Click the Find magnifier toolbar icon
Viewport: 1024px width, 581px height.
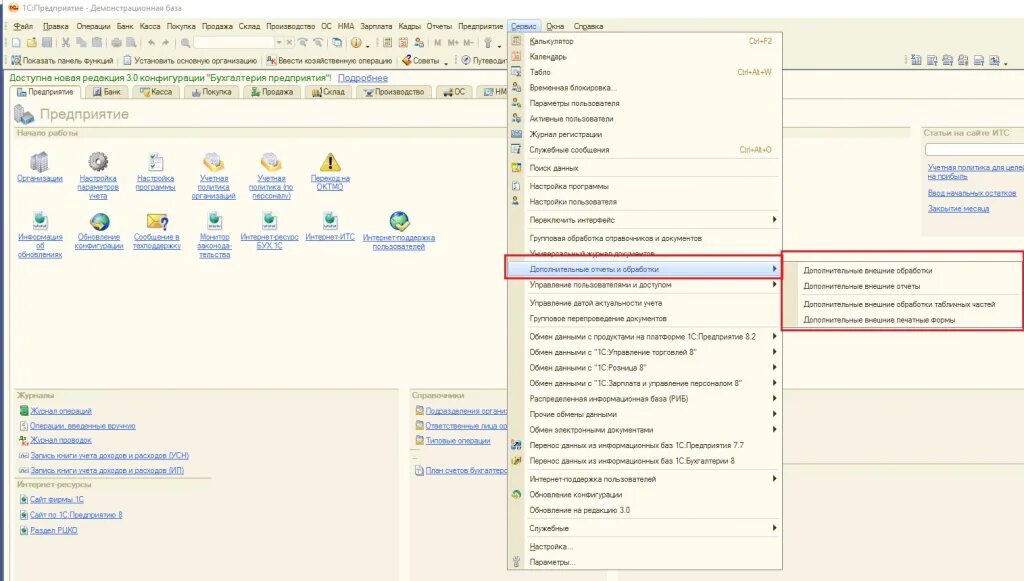(185, 42)
